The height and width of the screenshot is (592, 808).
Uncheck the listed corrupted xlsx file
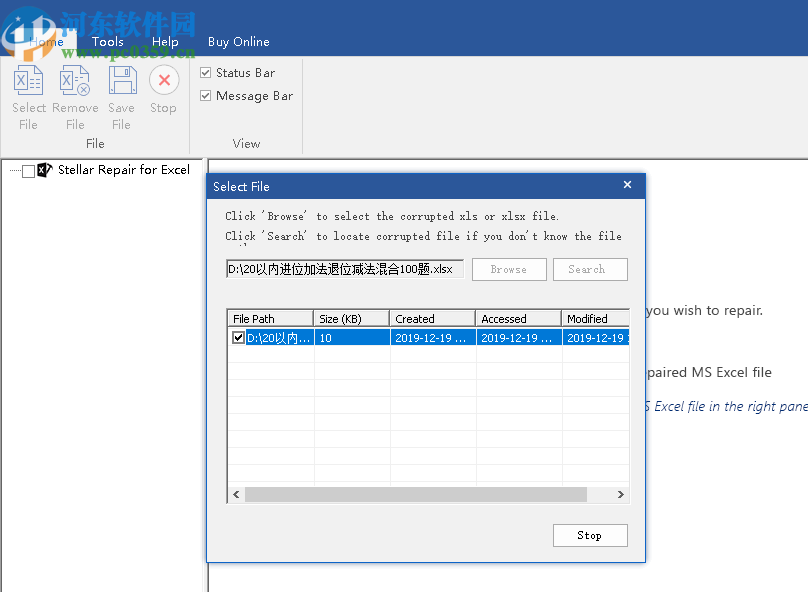tap(238, 337)
